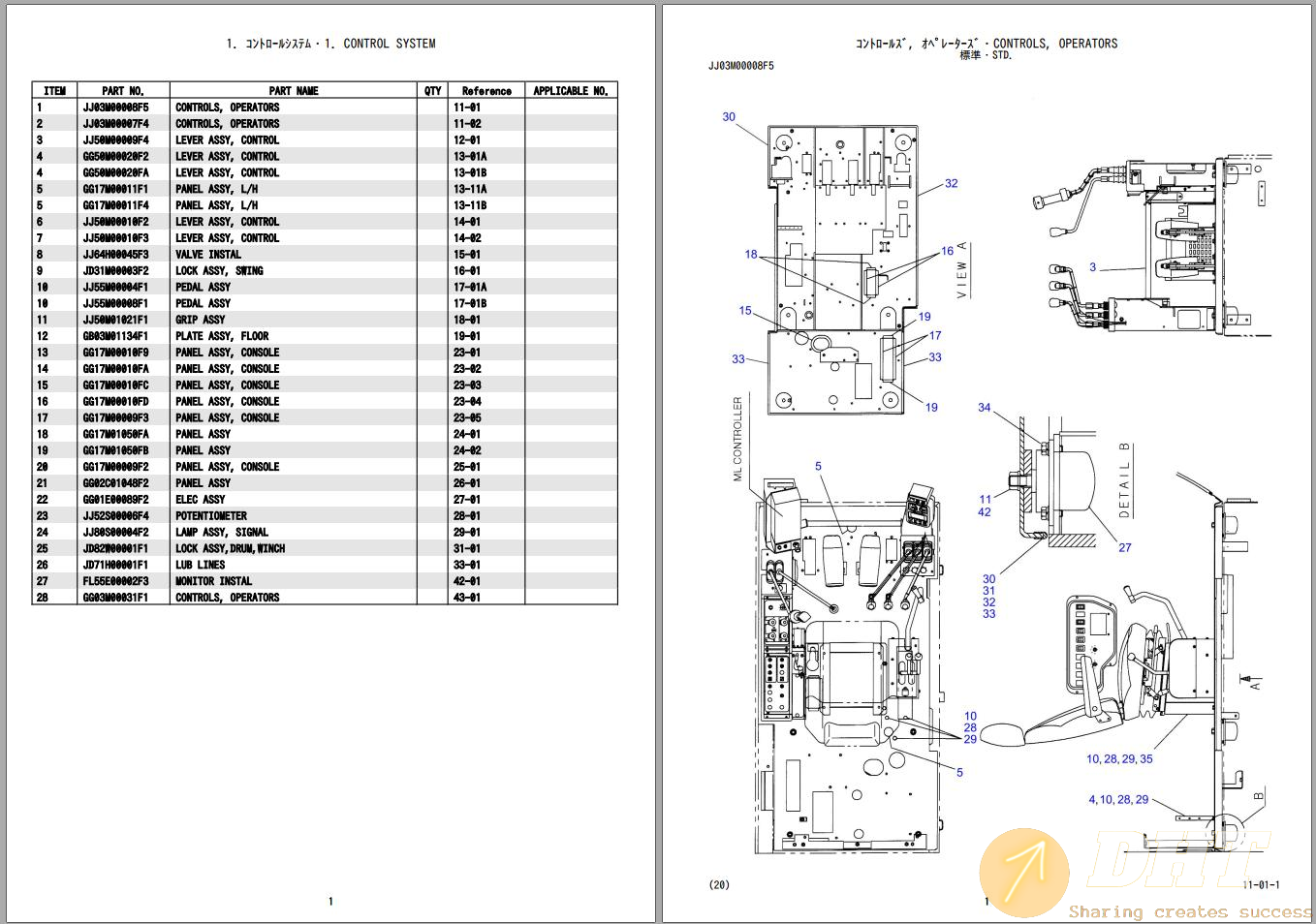Click reference 13-11B
The height and width of the screenshot is (924, 1316).
pyautogui.click(x=470, y=205)
